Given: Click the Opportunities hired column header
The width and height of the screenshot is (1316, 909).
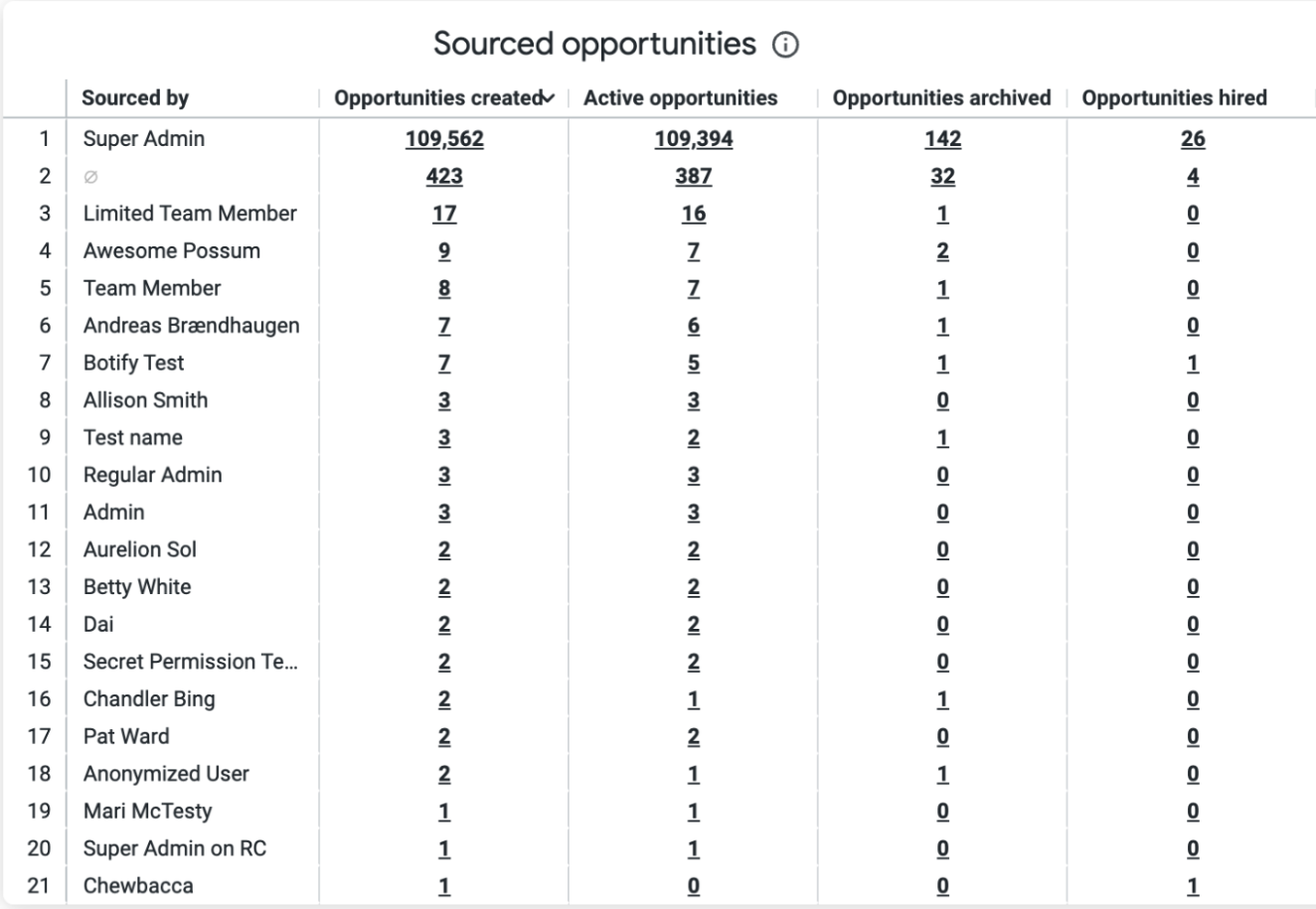Looking at the screenshot, I should [1174, 98].
